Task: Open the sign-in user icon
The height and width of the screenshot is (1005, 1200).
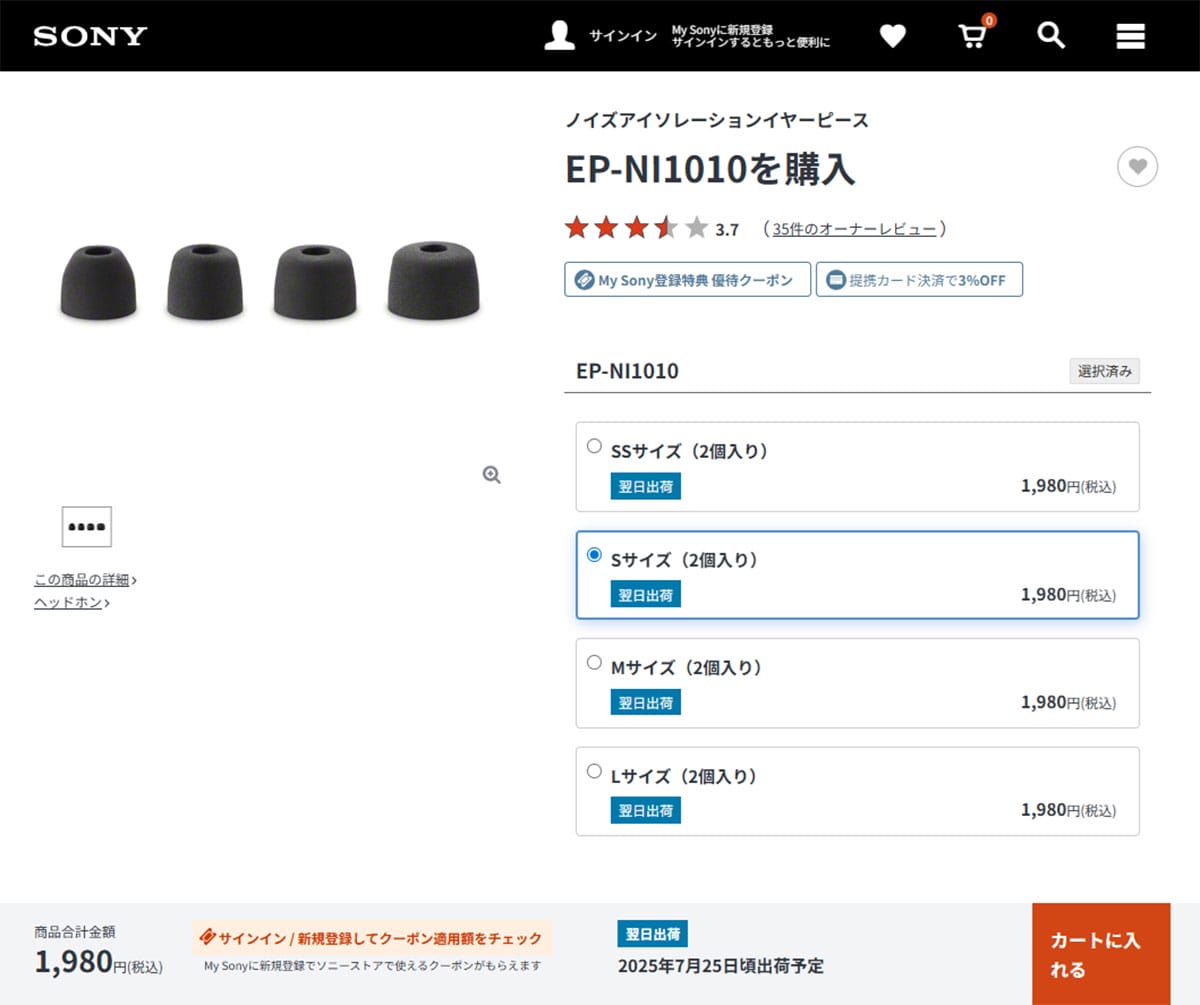Action: click(x=559, y=35)
